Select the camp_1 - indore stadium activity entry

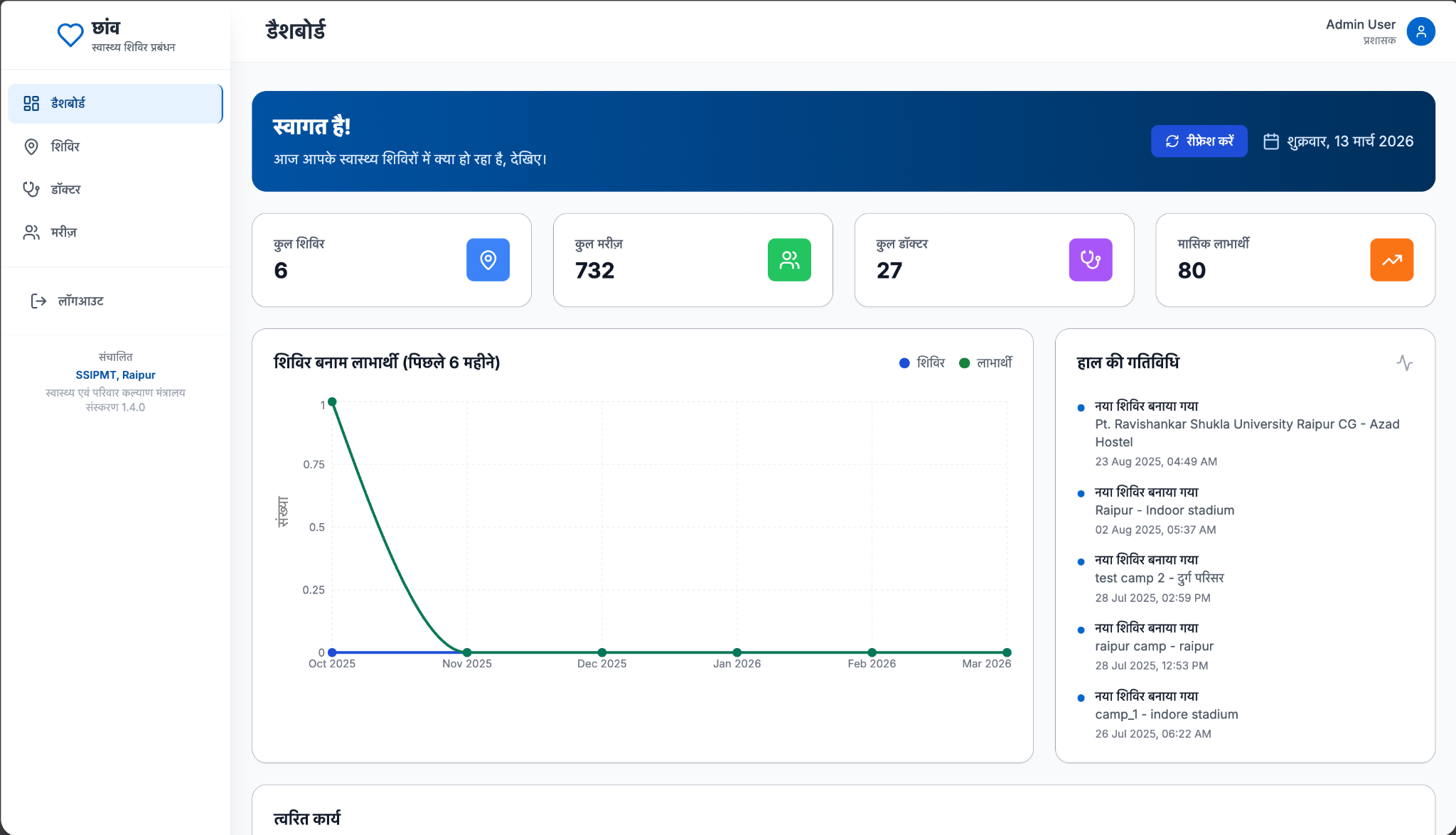(1166, 714)
